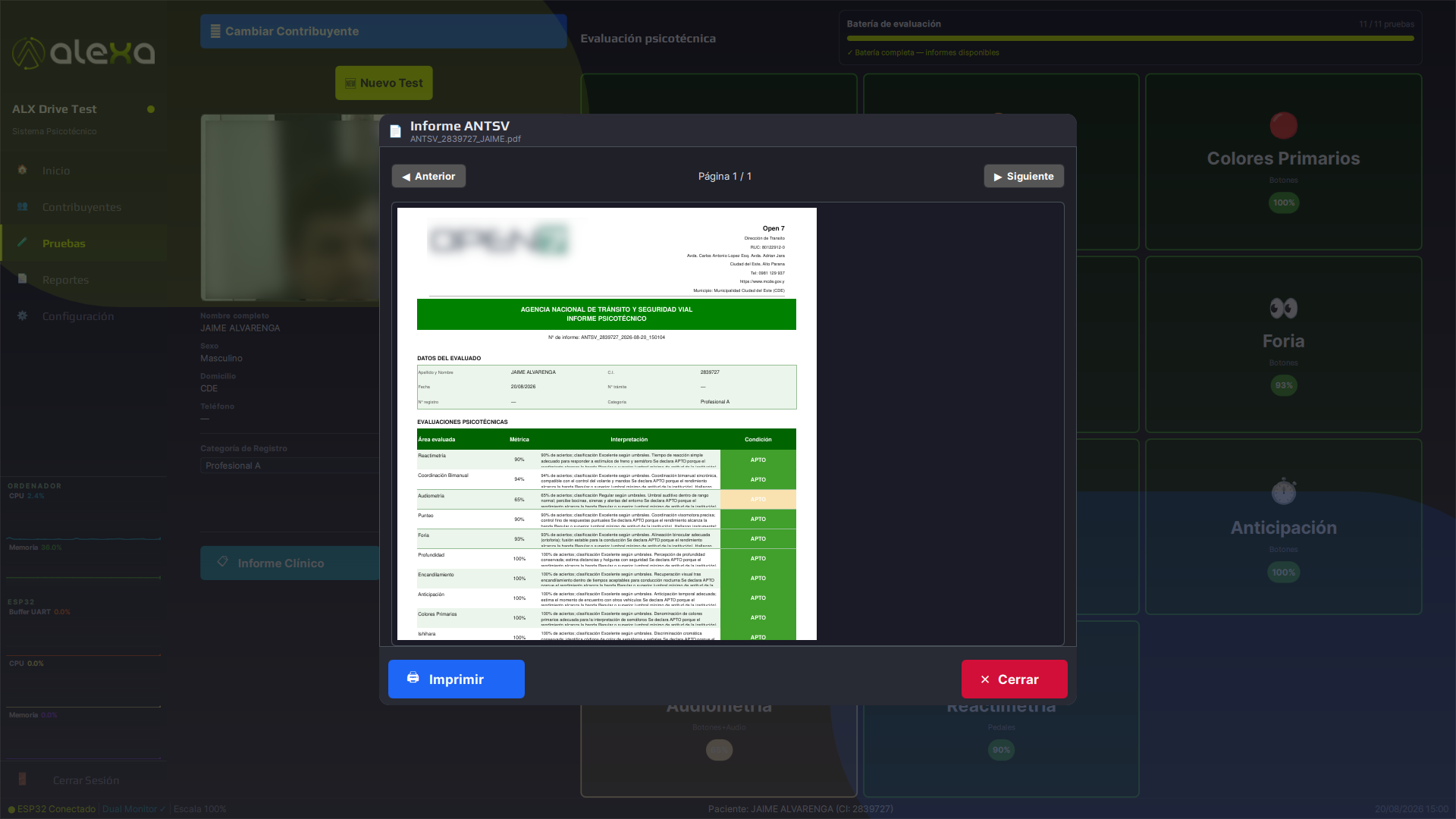
Task: Go to the previous page with Anterior
Action: [428, 176]
